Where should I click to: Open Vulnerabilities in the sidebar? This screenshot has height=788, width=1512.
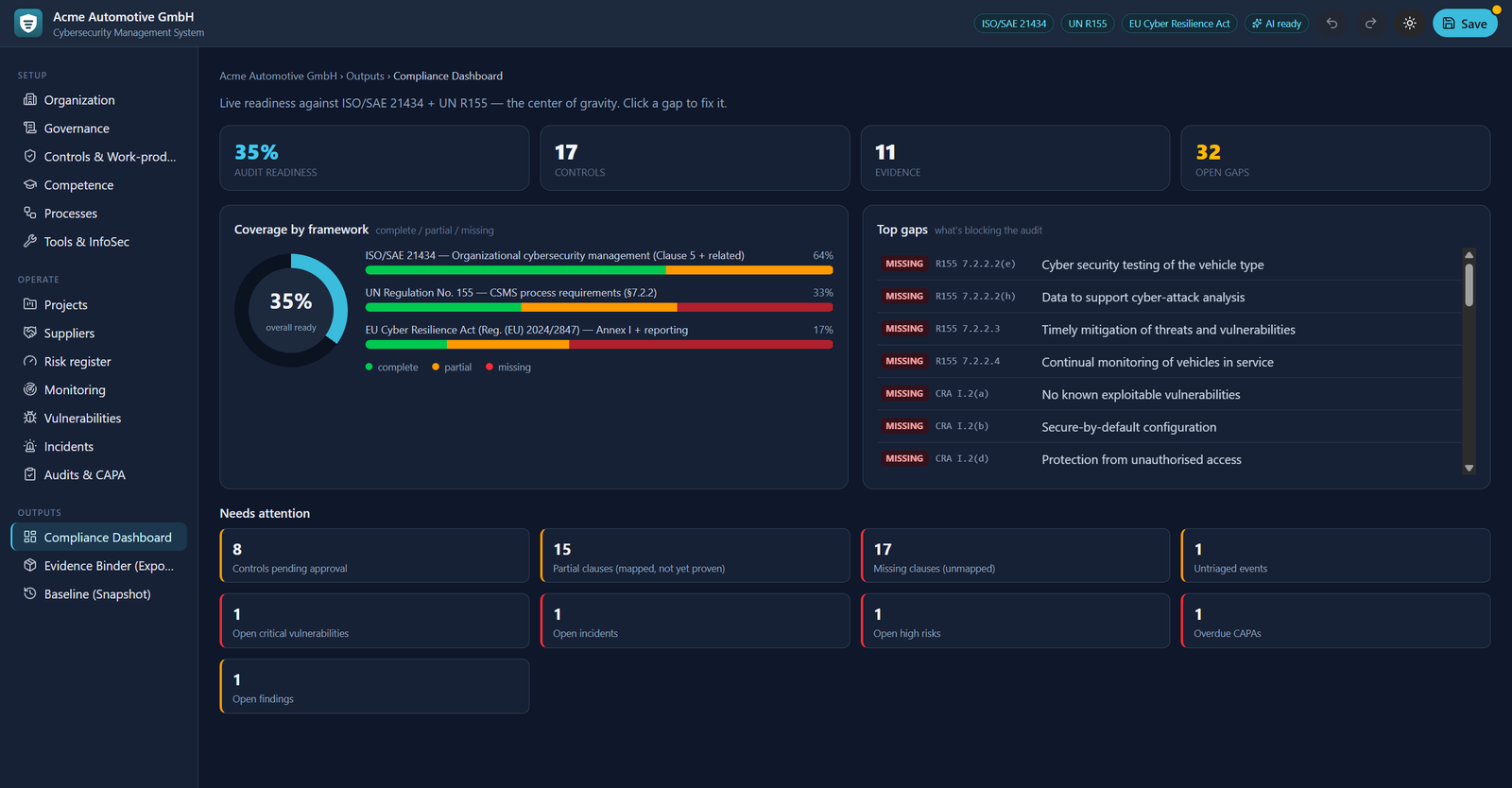[x=99, y=419]
